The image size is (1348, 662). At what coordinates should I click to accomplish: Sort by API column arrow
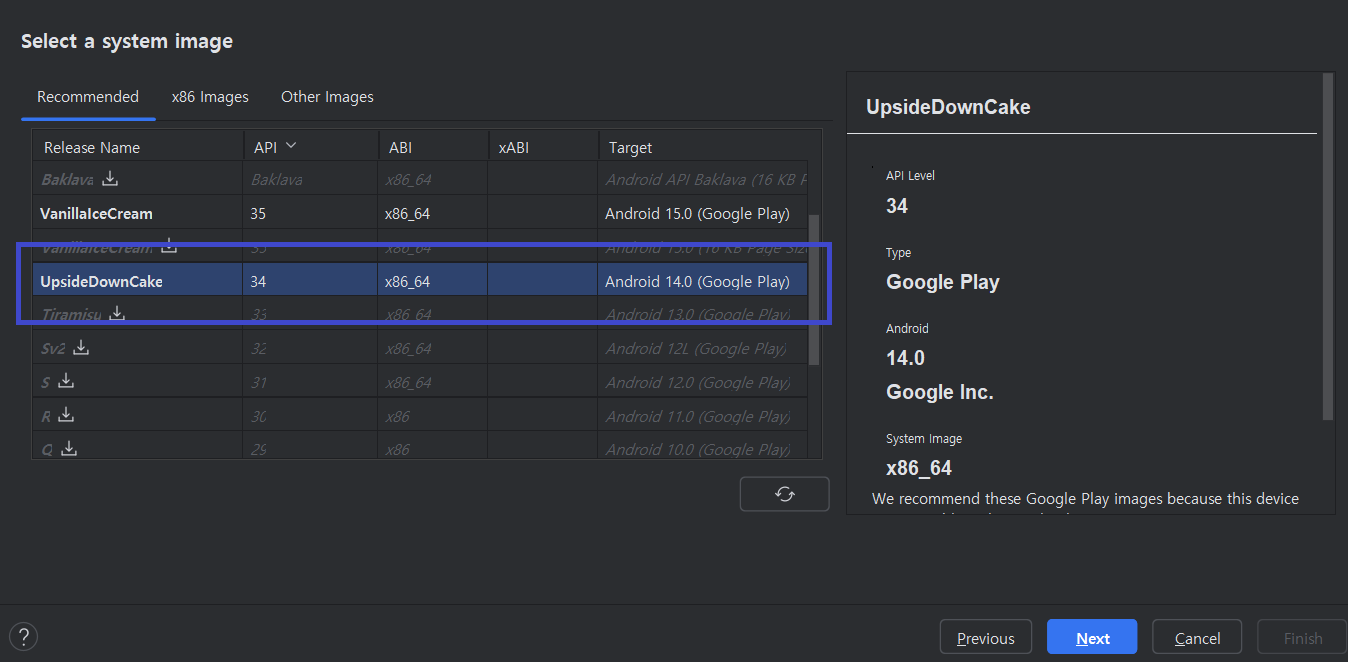click(291, 146)
